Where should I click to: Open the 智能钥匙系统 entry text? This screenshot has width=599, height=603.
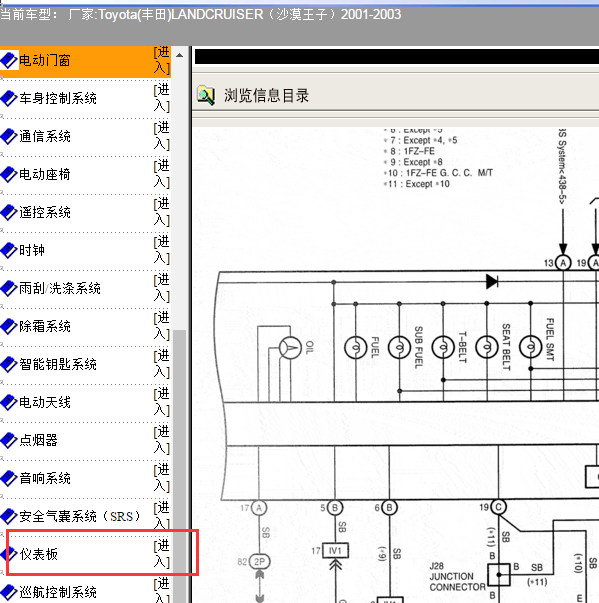pos(58,365)
